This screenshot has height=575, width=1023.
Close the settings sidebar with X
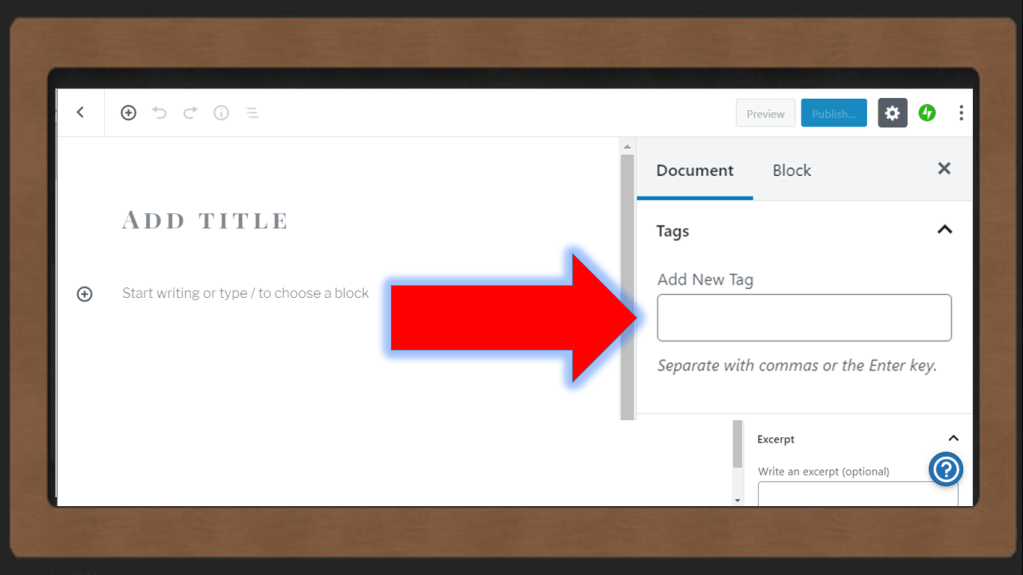point(944,169)
